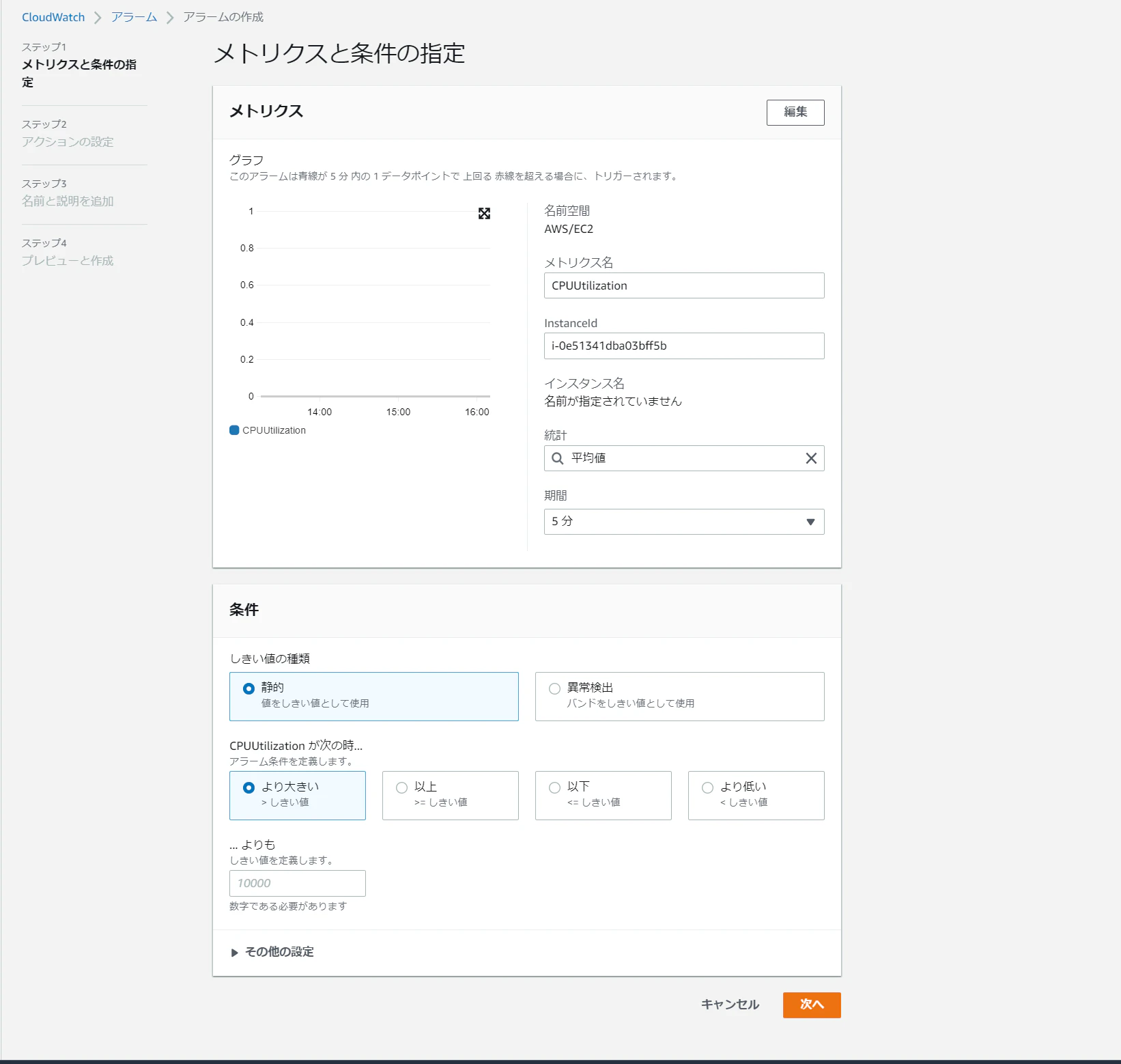Choose 以上 condition radio
The height and width of the screenshot is (1064, 1121).
(x=401, y=787)
